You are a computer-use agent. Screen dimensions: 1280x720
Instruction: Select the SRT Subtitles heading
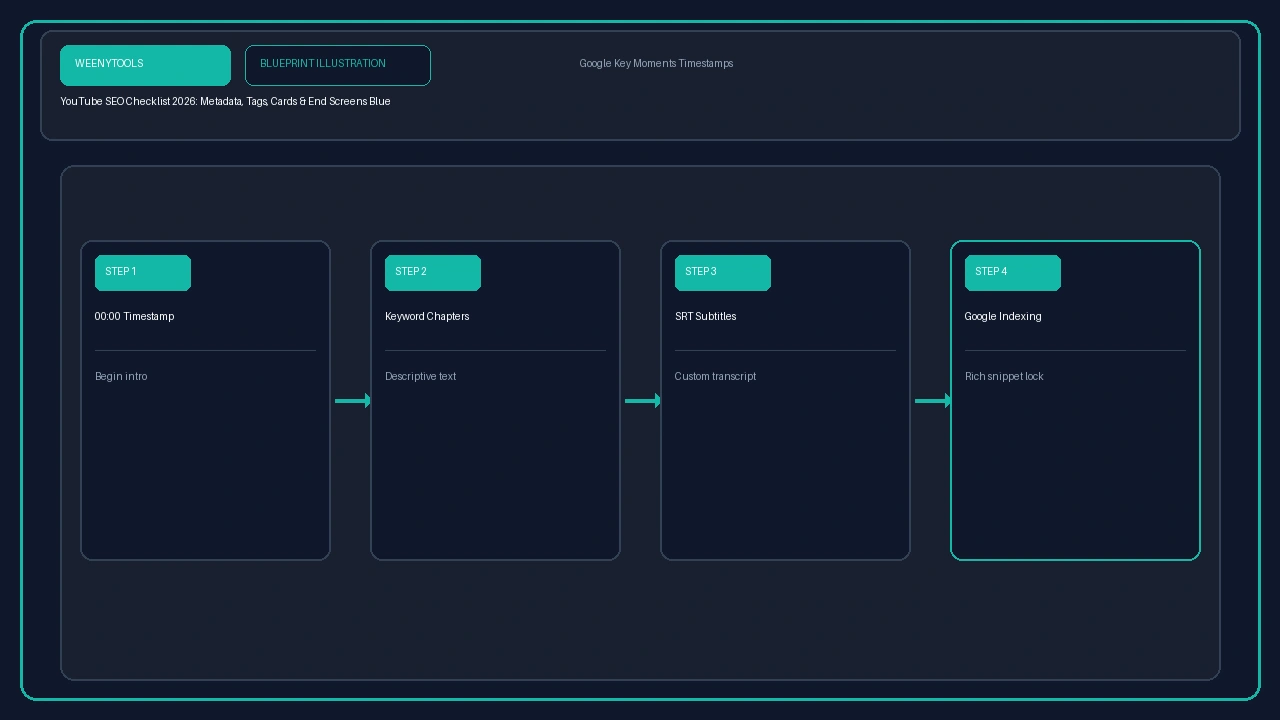[705, 317]
